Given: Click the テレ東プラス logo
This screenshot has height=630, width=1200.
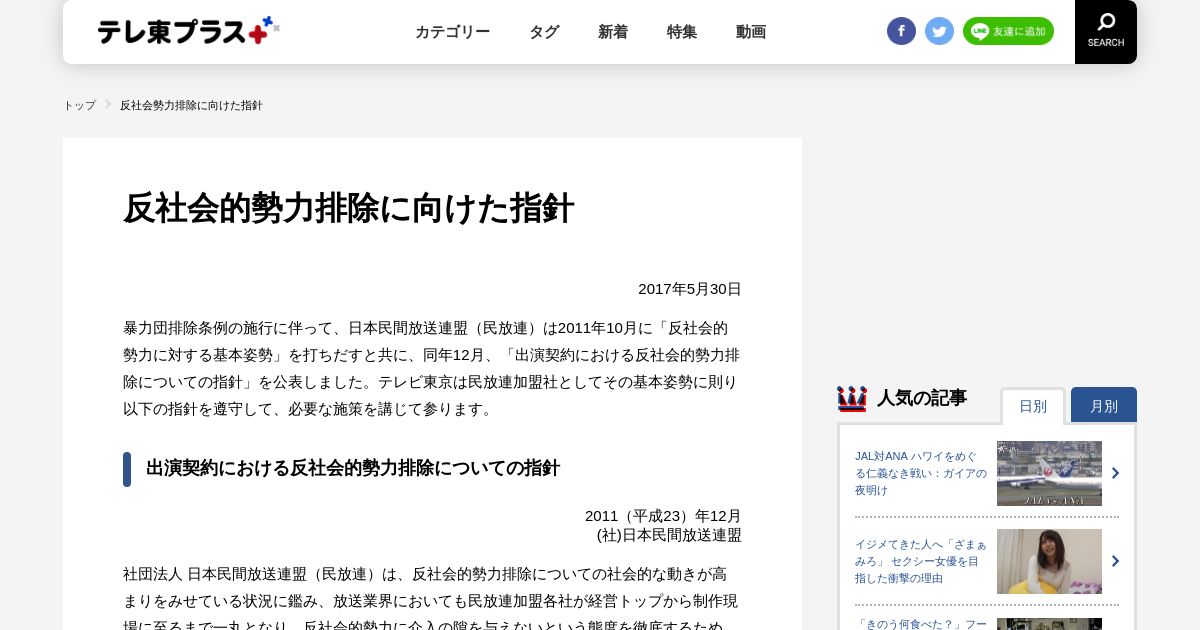Looking at the screenshot, I should click(x=188, y=31).
